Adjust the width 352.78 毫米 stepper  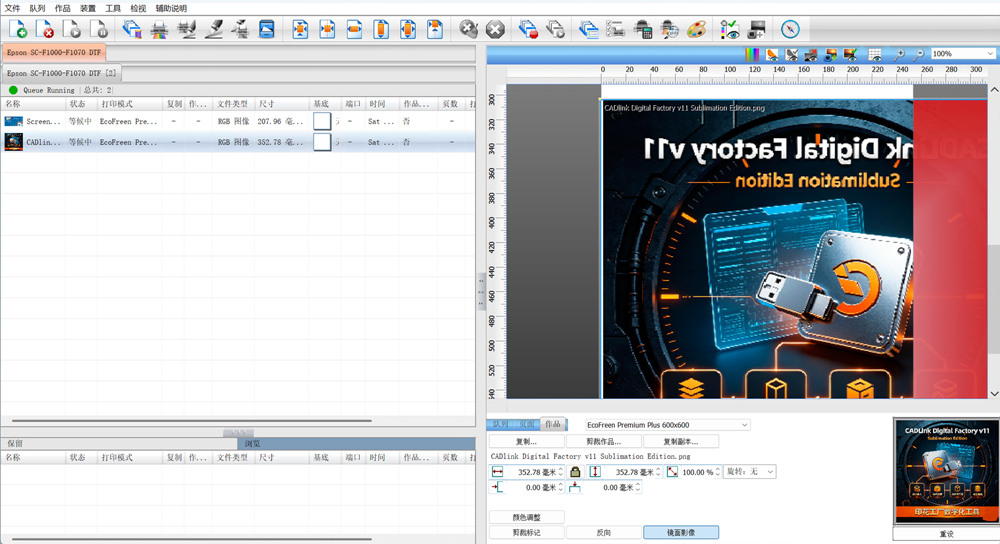561,472
